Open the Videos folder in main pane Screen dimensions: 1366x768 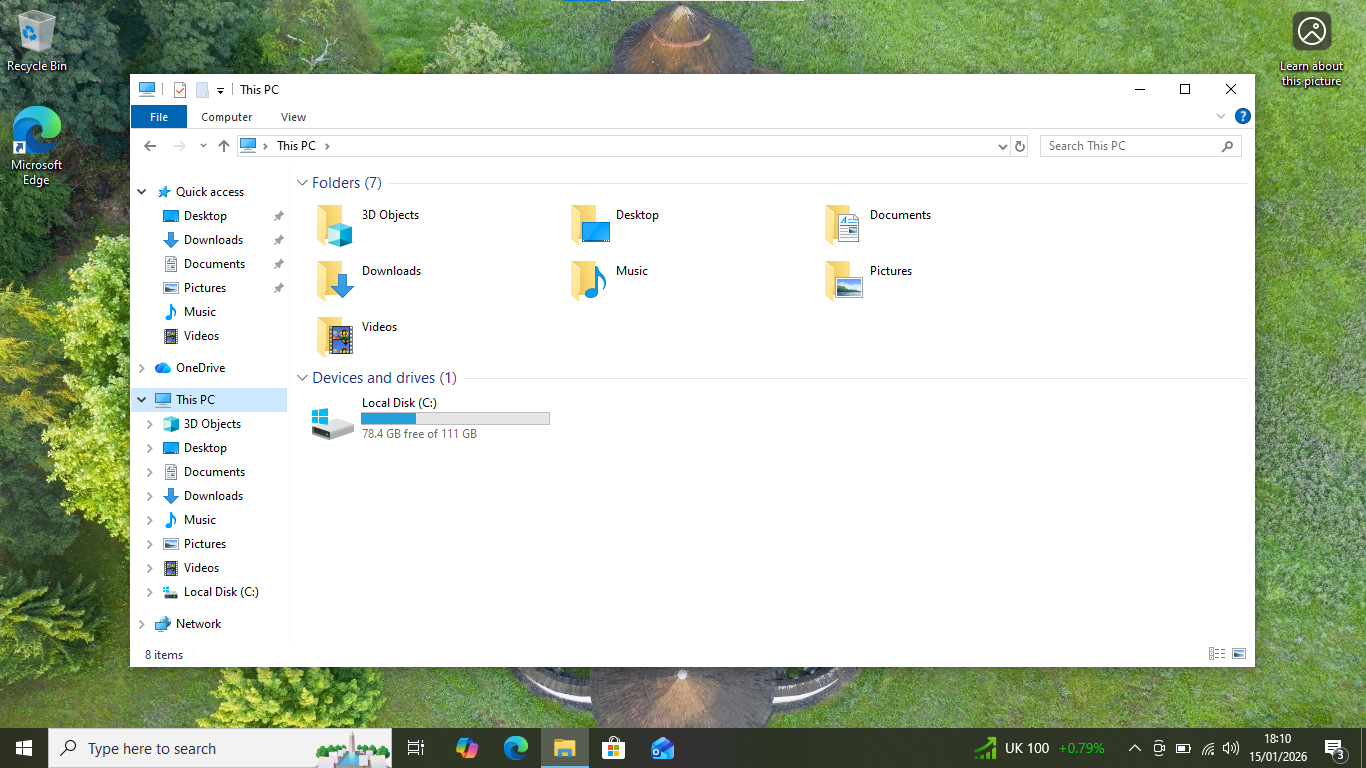pos(335,337)
